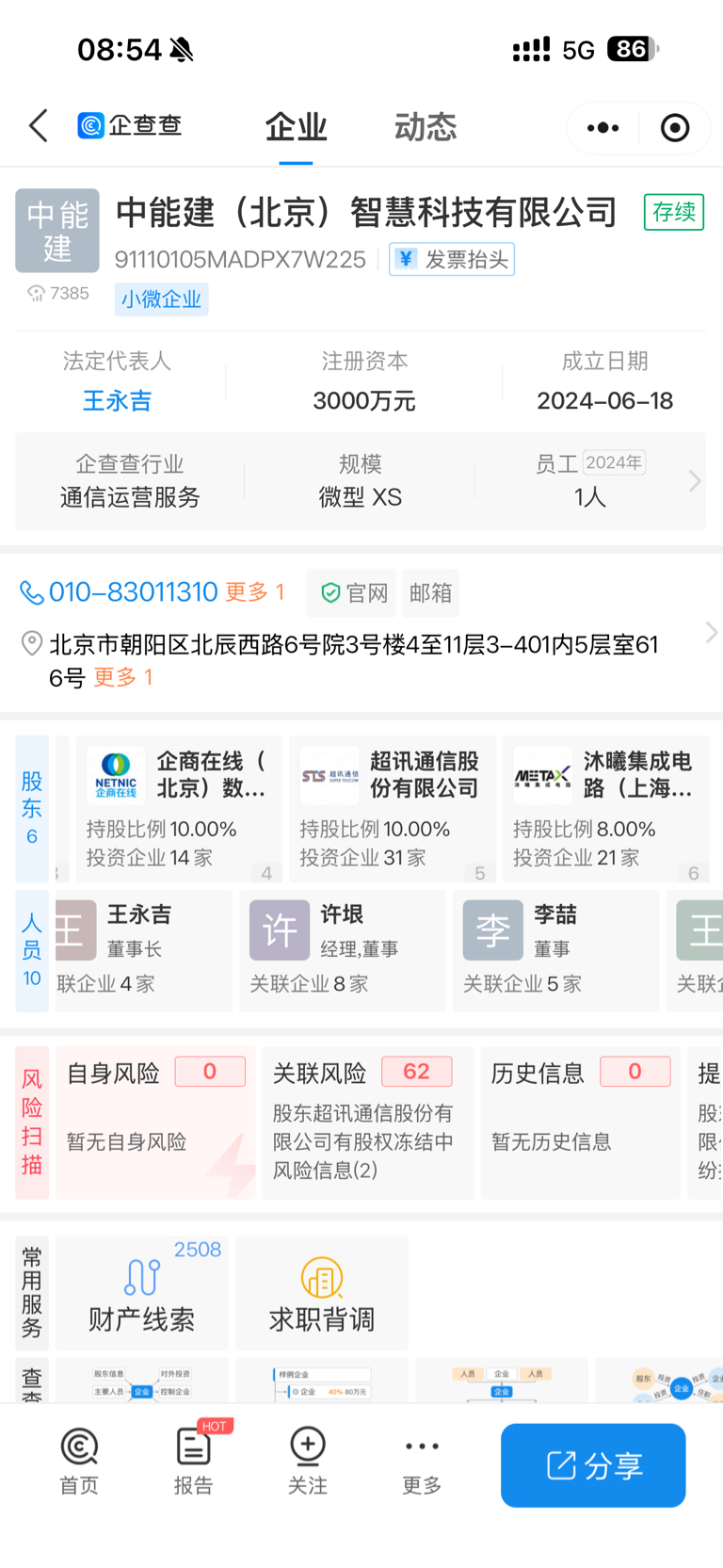Call phone number 010-83011310
This screenshot has width=723, height=1568.
pos(134,592)
